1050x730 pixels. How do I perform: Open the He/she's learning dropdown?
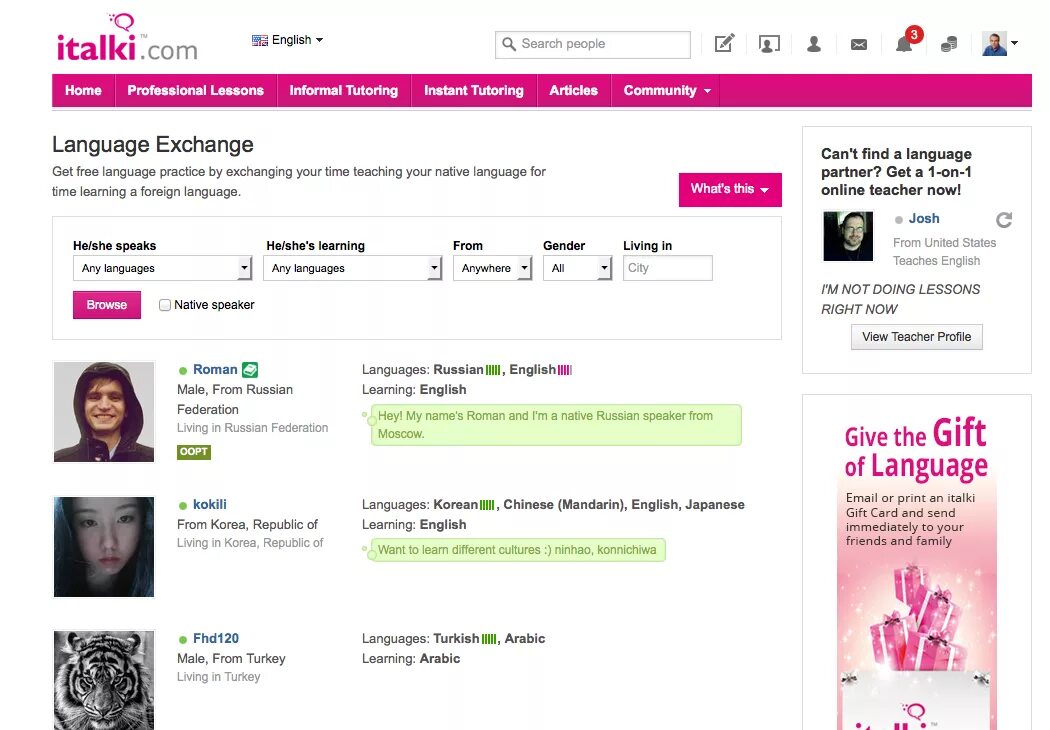coord(352,268)
